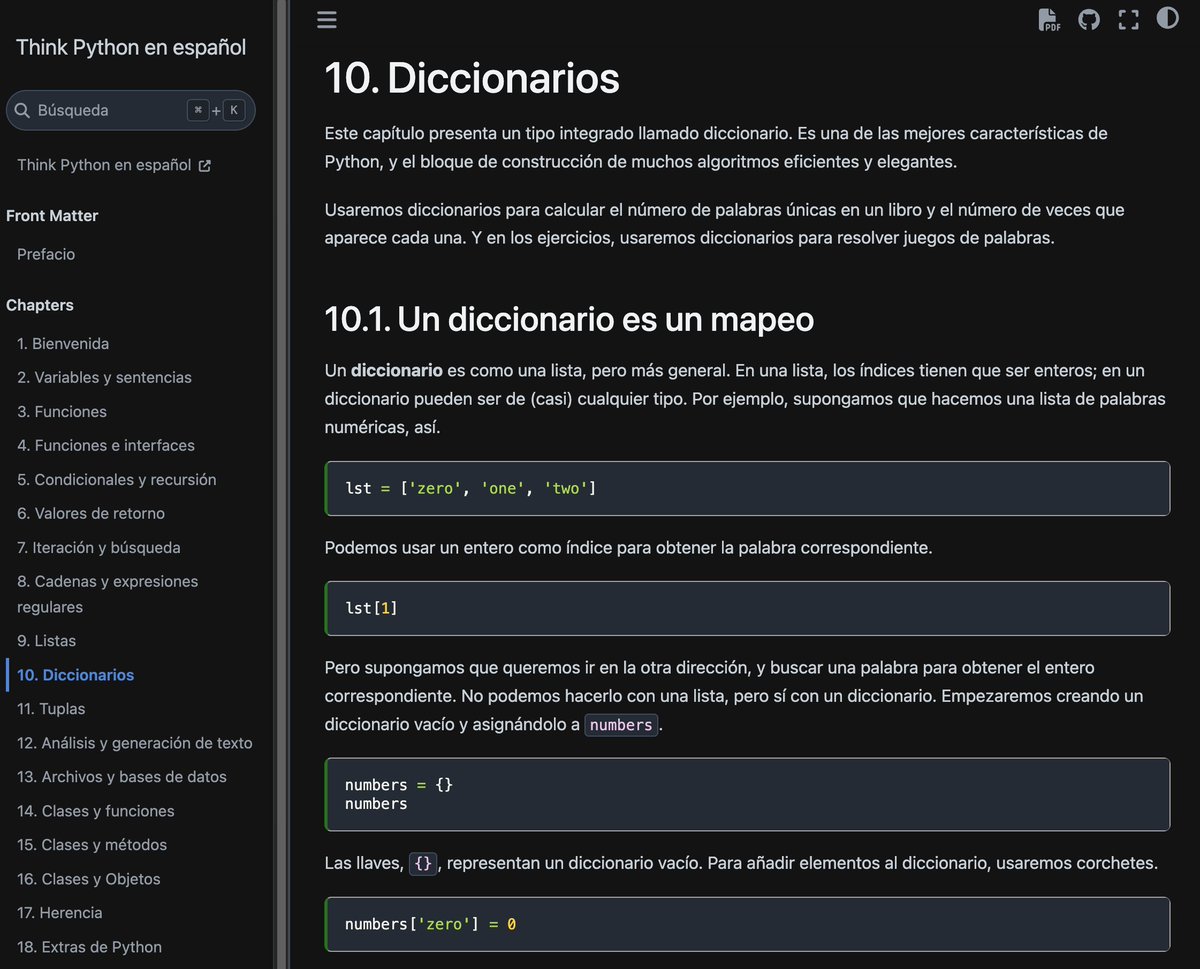Click the 10. Diccionarios page heading
The width and height of the screenshot is (1200, 969).
tap(472, 78)
